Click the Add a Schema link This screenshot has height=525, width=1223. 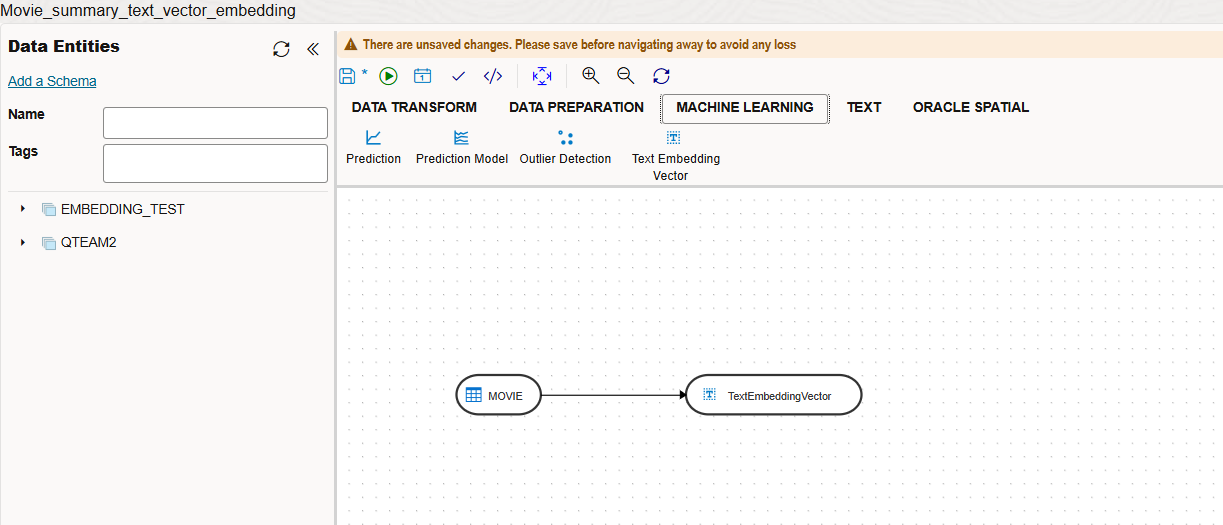(52, 81)
